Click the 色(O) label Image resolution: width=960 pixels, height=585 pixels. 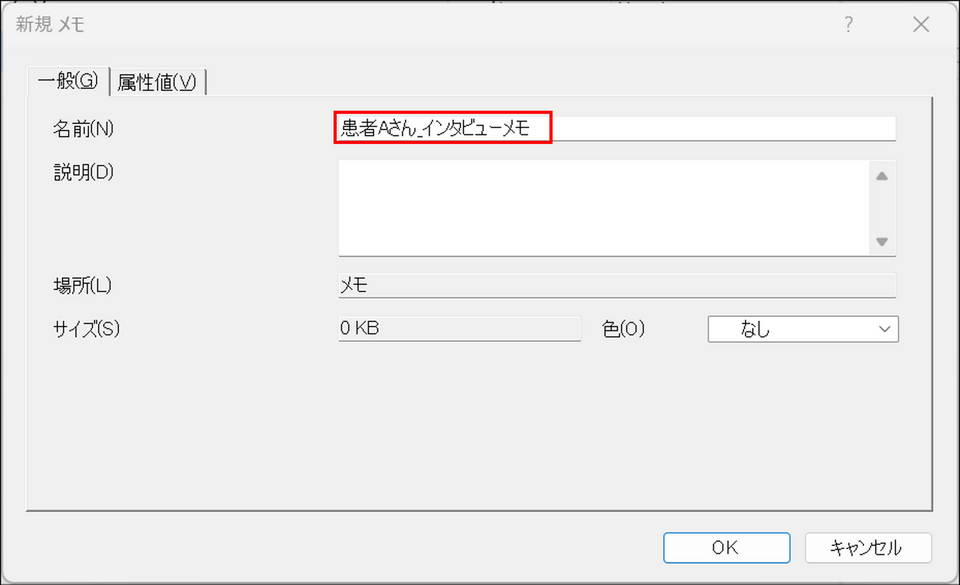click(624, 329)
